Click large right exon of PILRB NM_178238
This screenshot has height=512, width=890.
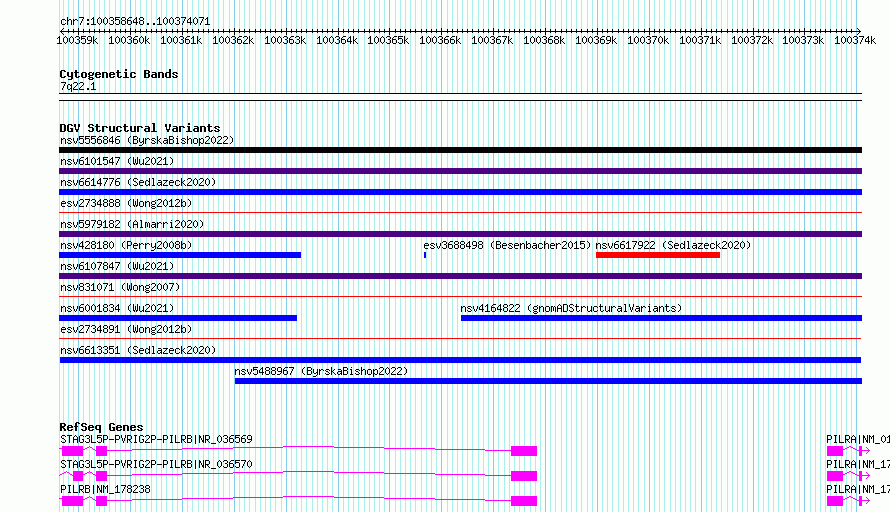pyautogui.click(x=524, y=501)
